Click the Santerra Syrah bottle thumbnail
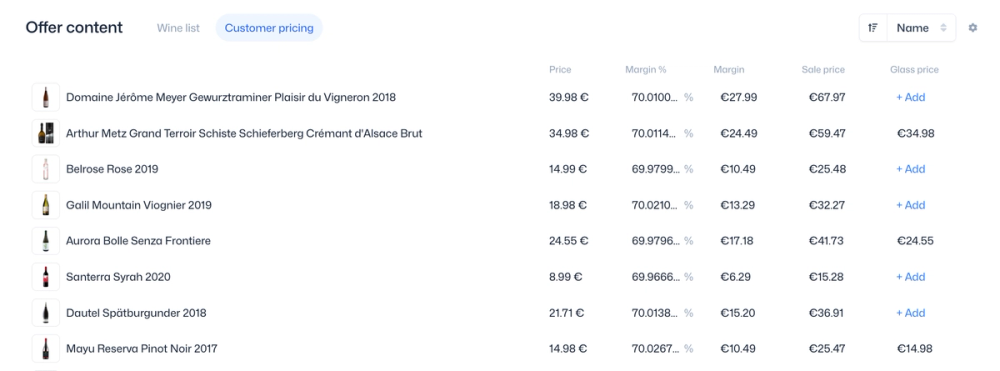The image size is (1000, 371). [x=46, y=277]
